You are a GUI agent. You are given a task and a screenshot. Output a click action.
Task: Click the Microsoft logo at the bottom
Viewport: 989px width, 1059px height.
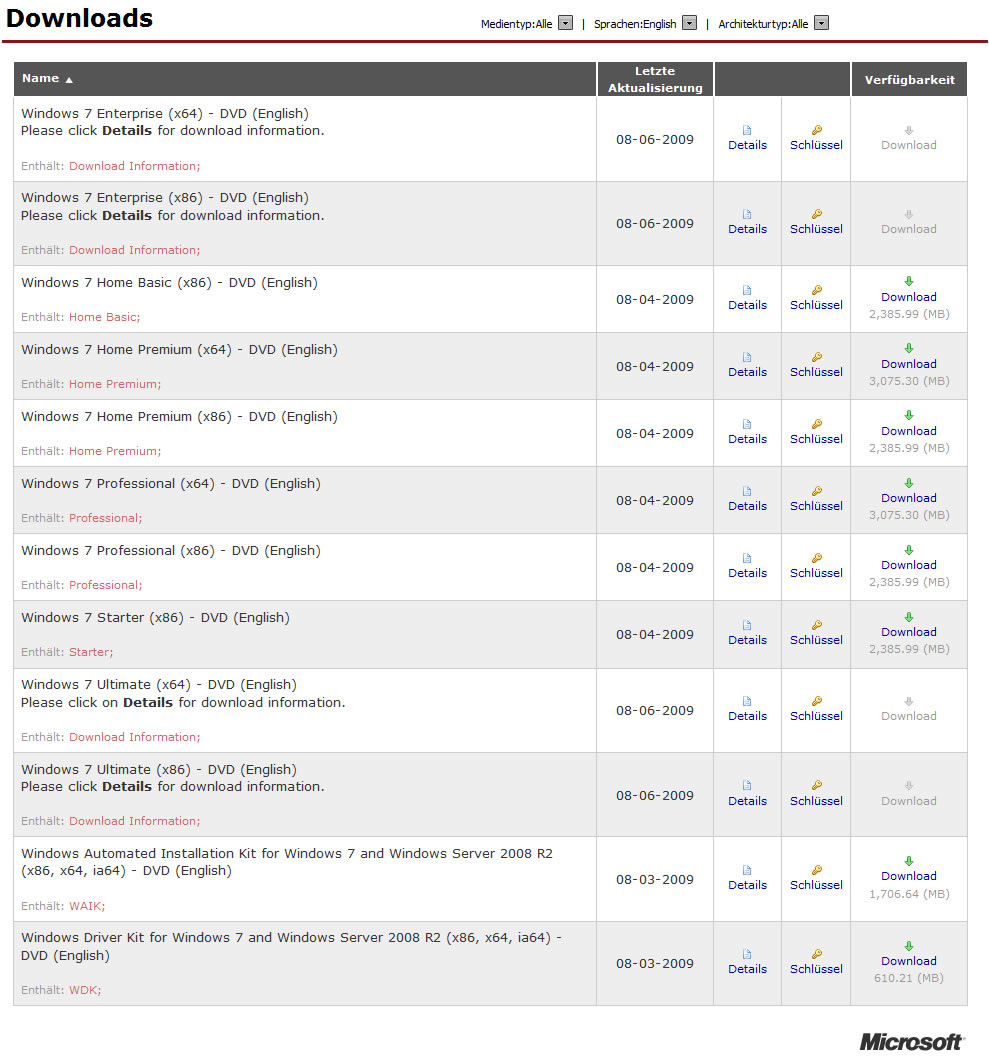click(x=911, y=1041)
